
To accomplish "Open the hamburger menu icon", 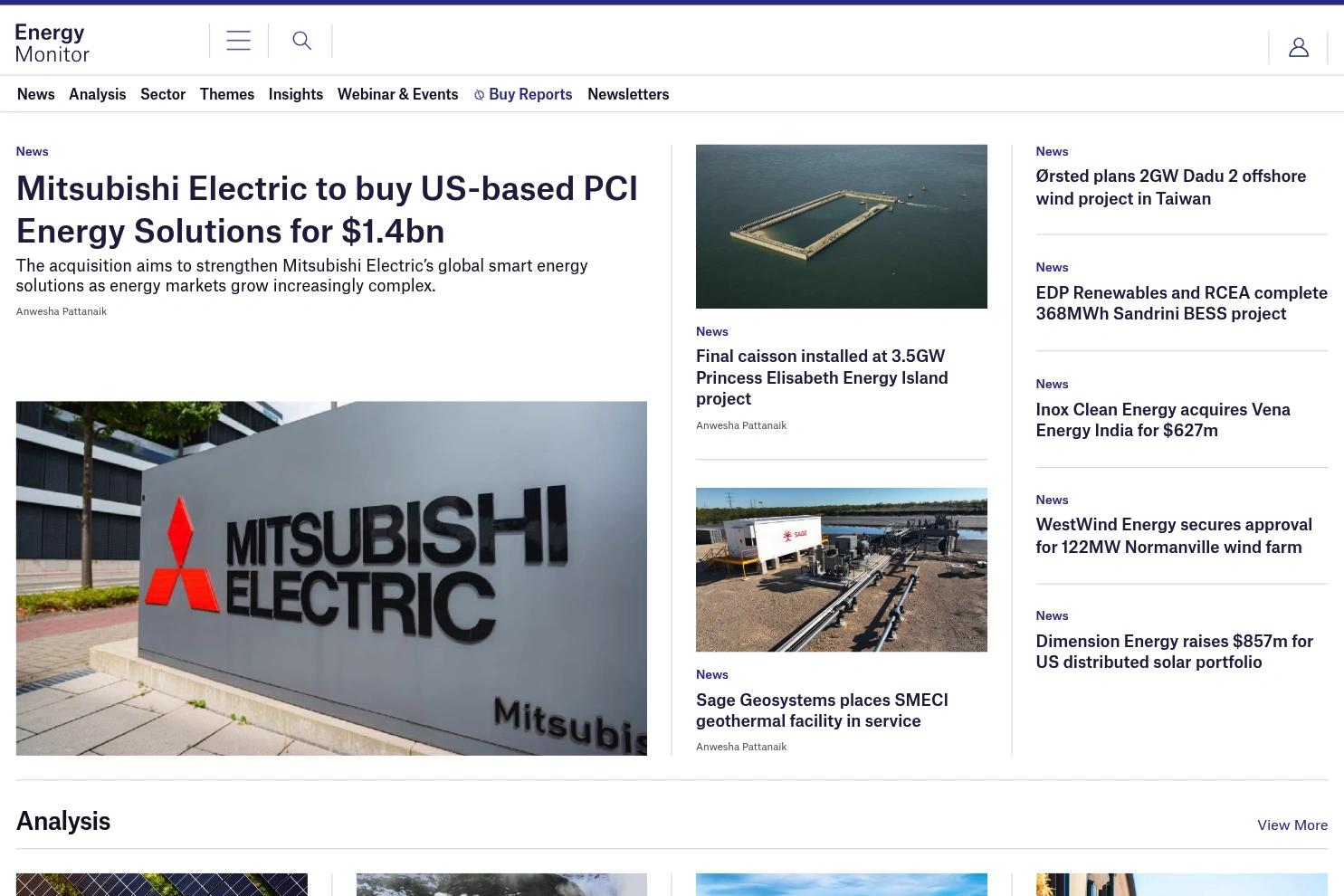I will (238, 41).
